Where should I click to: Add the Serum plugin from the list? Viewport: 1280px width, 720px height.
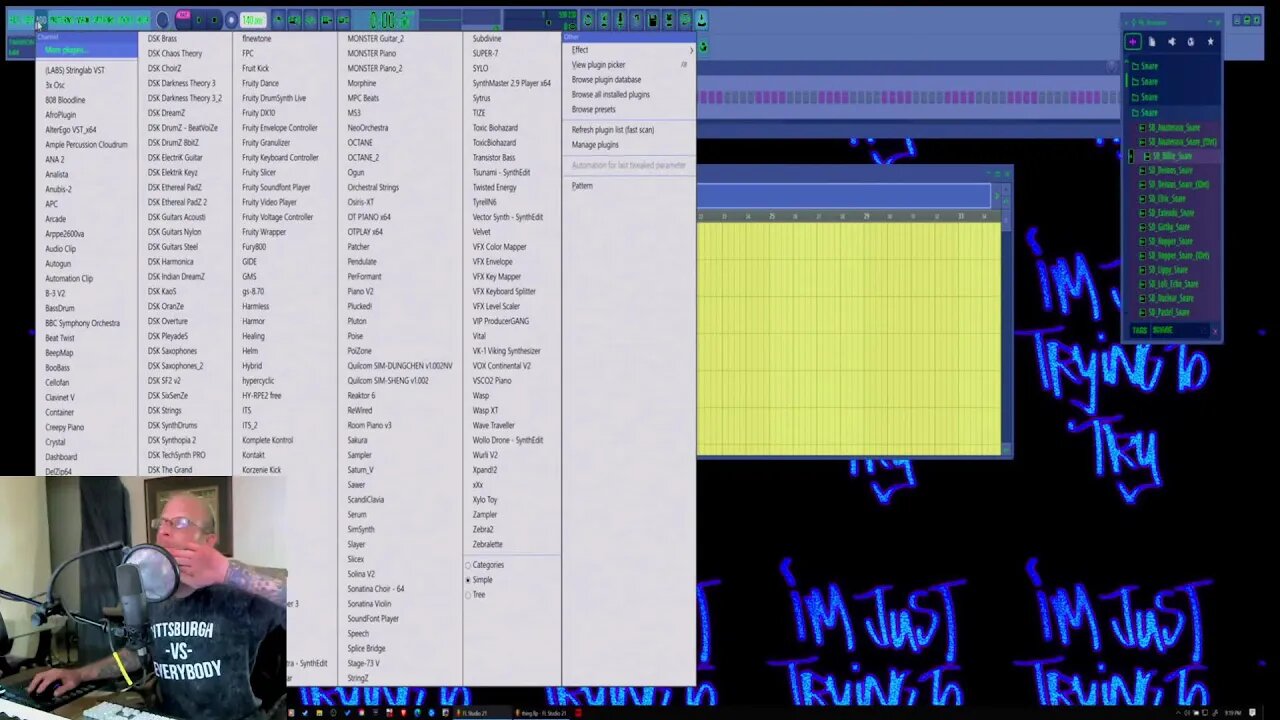(x=357, y=515)
